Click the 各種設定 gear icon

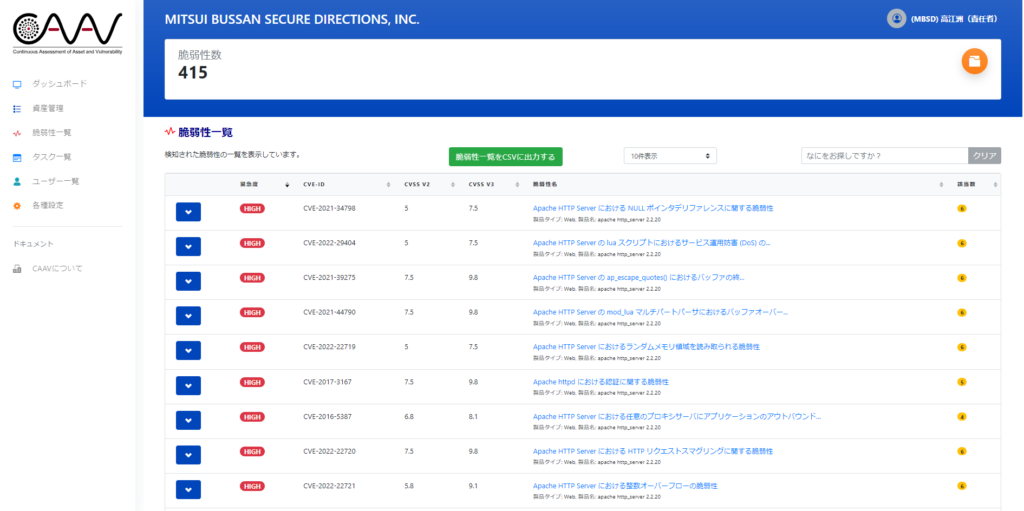pyautogui.click(x=17, y=206)
